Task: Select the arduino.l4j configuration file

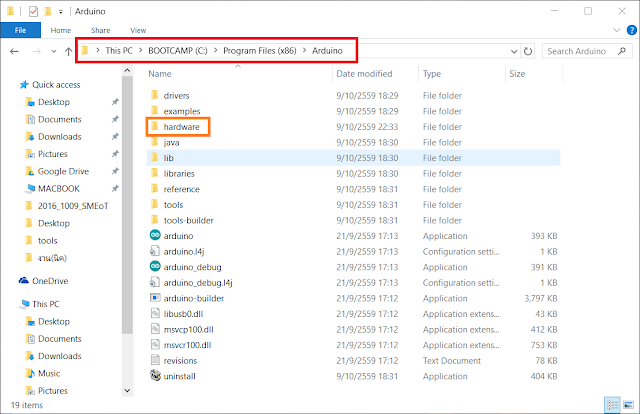Action: click(x=353, y=251)
